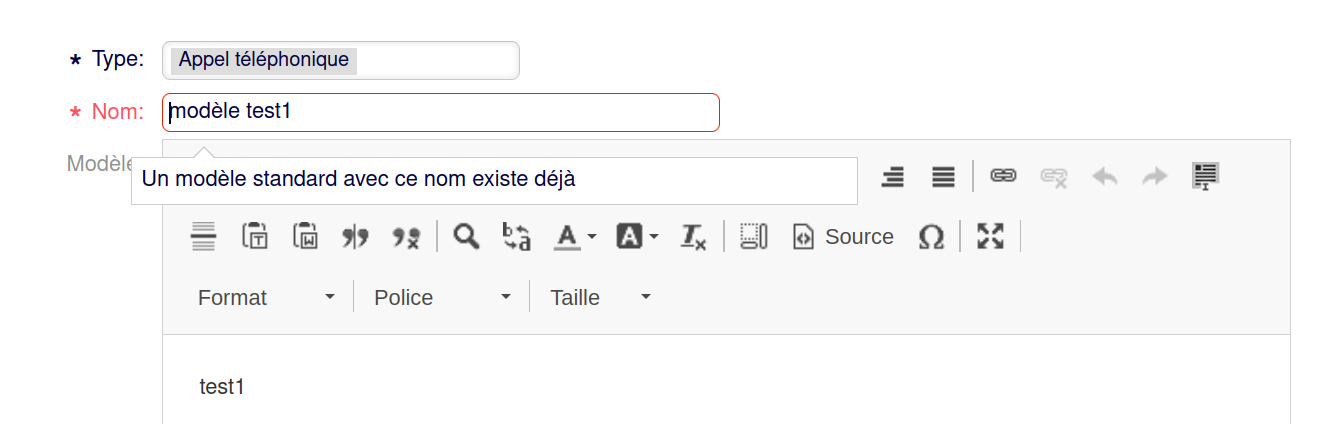Remove formatting from selected text

[693, 237]
